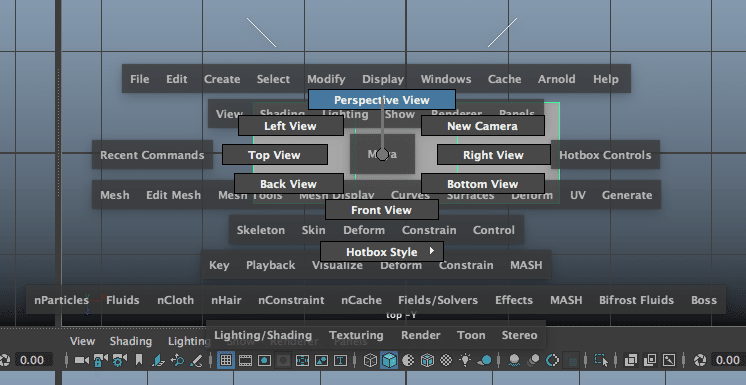Click the camera Bookmarks icon
The image size is (746, 385).
pyautogui.click(x=139, y=360)
